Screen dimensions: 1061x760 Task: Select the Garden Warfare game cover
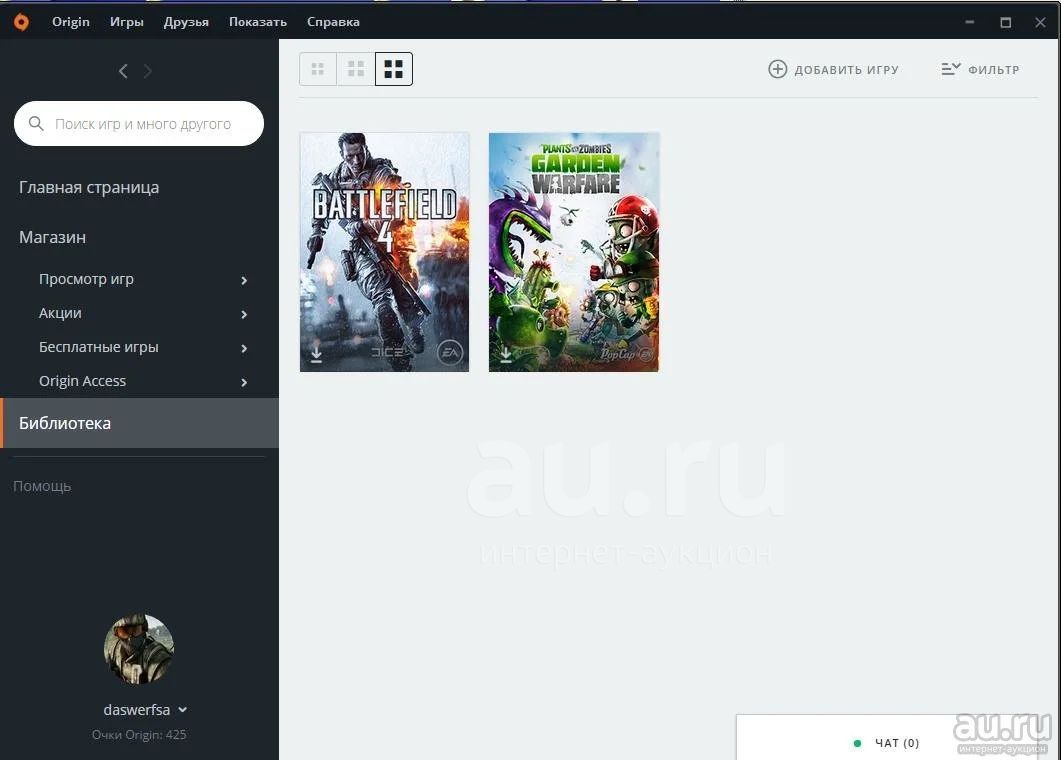[x=574, y=252]
